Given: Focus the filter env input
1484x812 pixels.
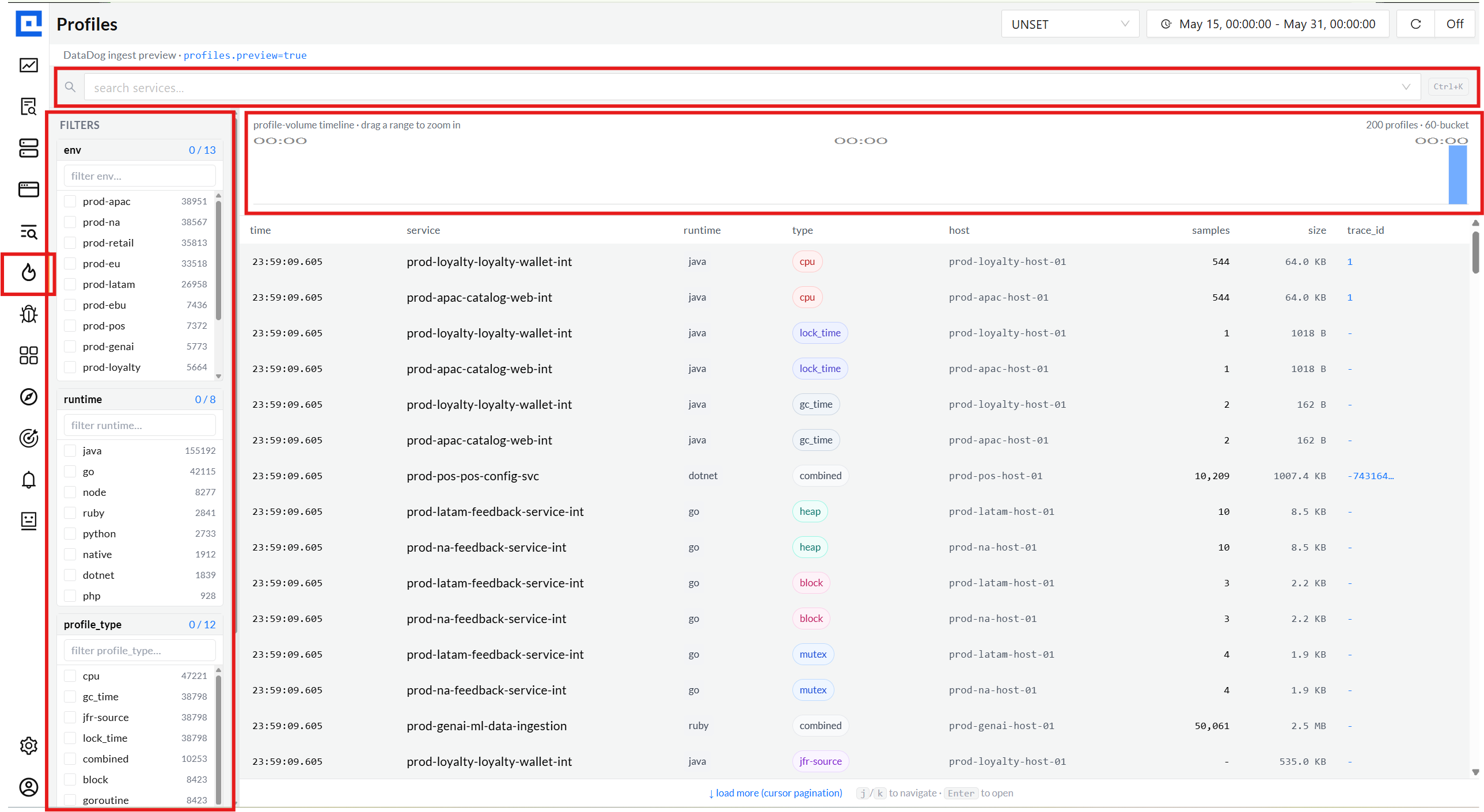Looking at the screenshot, I should coord(139,176).
